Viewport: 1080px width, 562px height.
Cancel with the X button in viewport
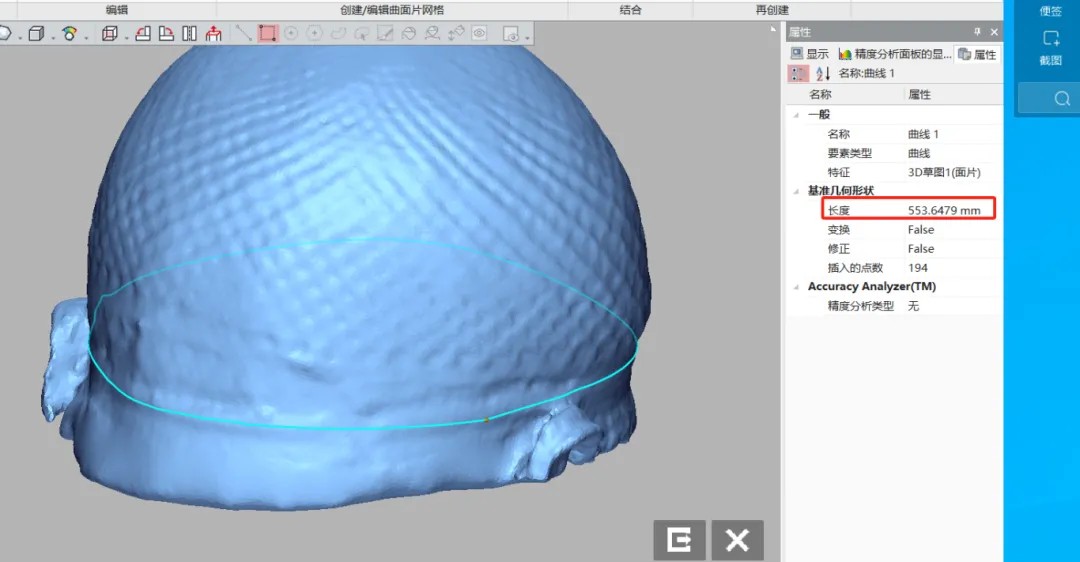[x=737, y=541]
